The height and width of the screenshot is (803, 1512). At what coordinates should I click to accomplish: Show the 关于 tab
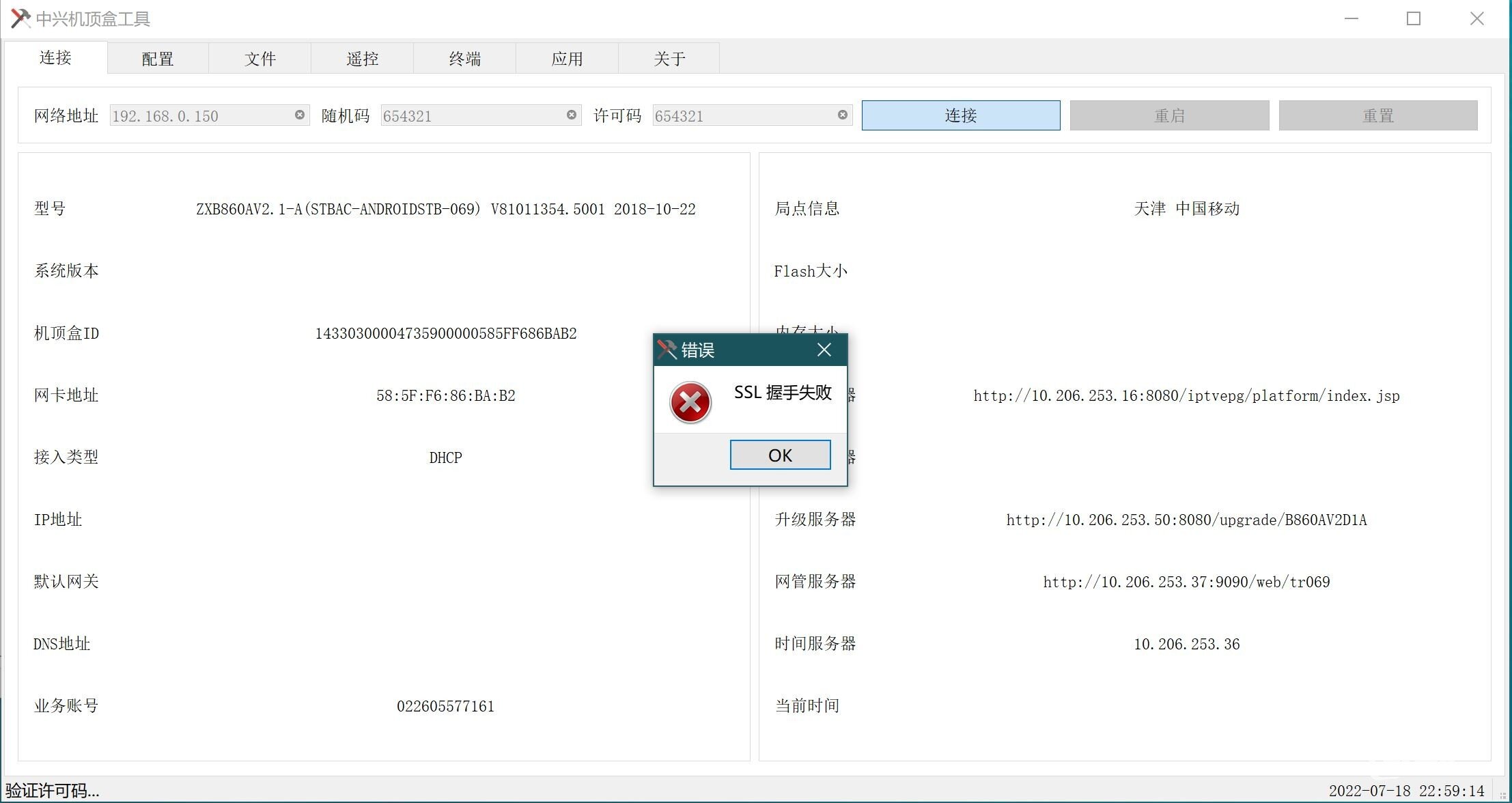coord(669,59)
